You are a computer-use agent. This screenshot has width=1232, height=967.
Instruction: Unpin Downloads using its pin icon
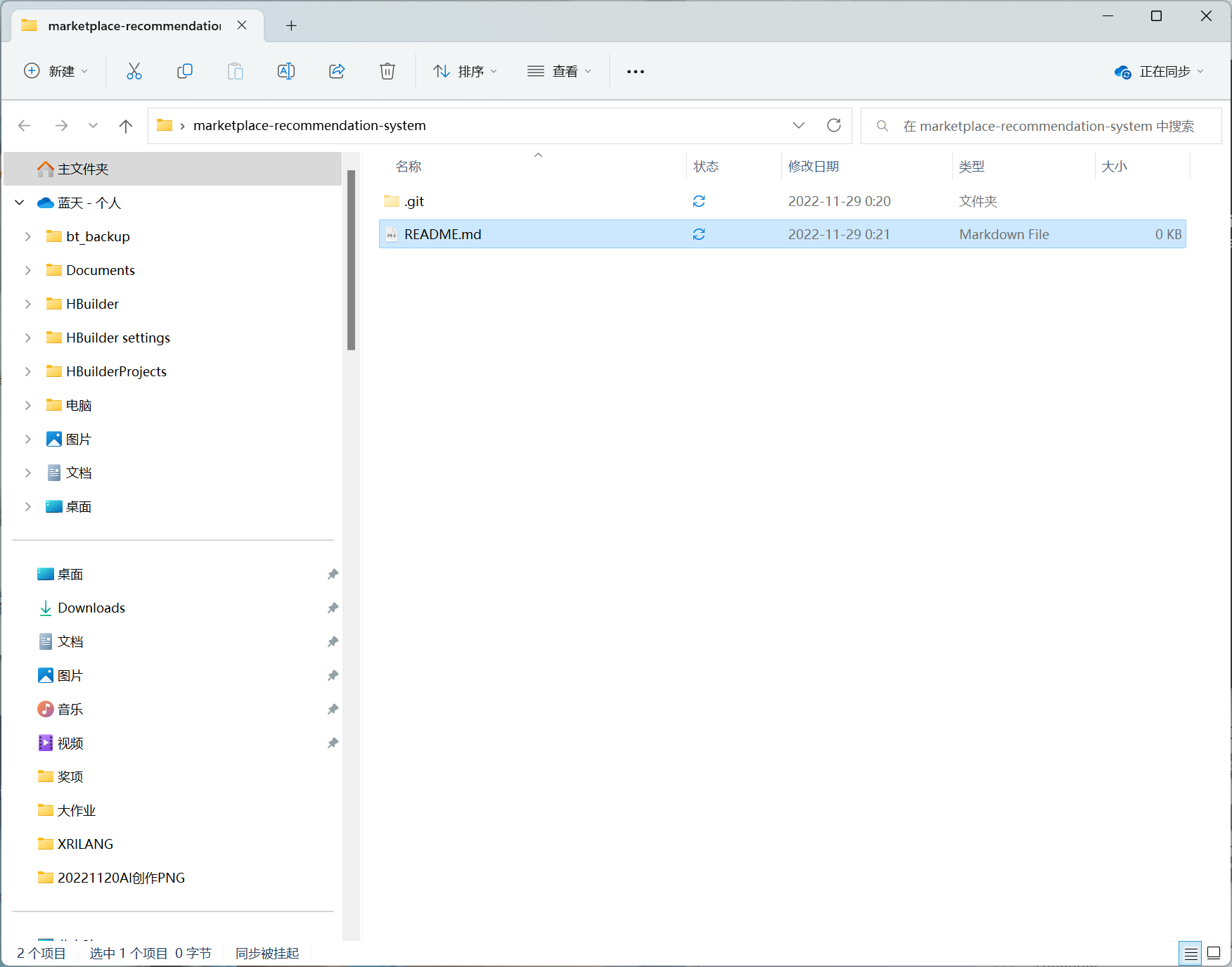click(x=333, y=608)
